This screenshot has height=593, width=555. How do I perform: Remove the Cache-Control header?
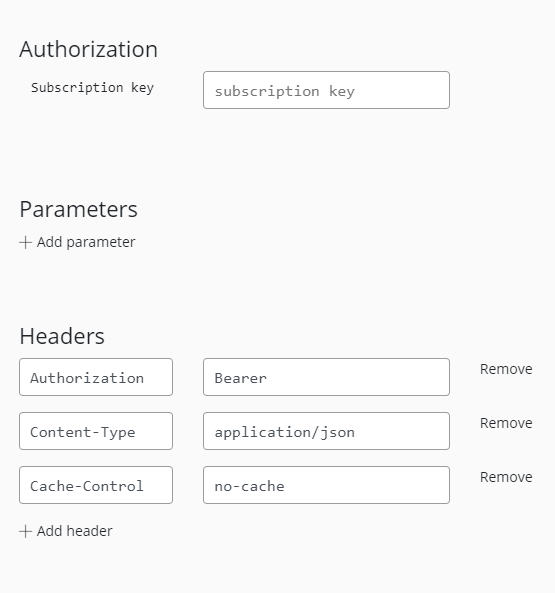coord(506,477)
